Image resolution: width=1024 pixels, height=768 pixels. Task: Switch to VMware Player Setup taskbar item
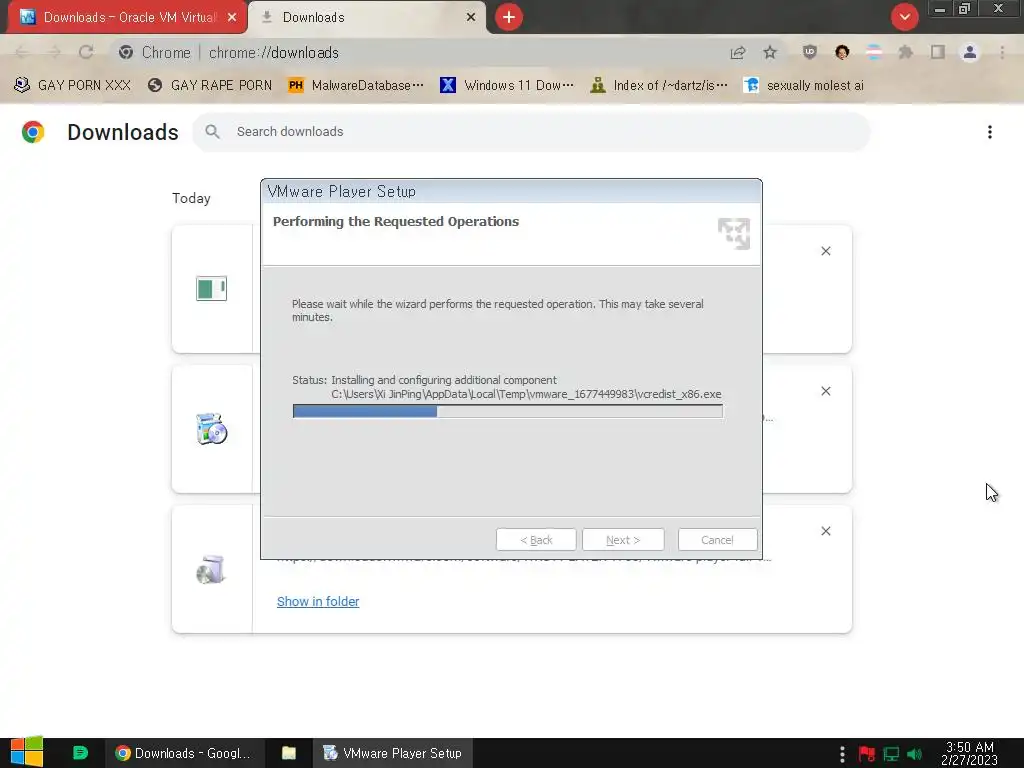[392, 753]
